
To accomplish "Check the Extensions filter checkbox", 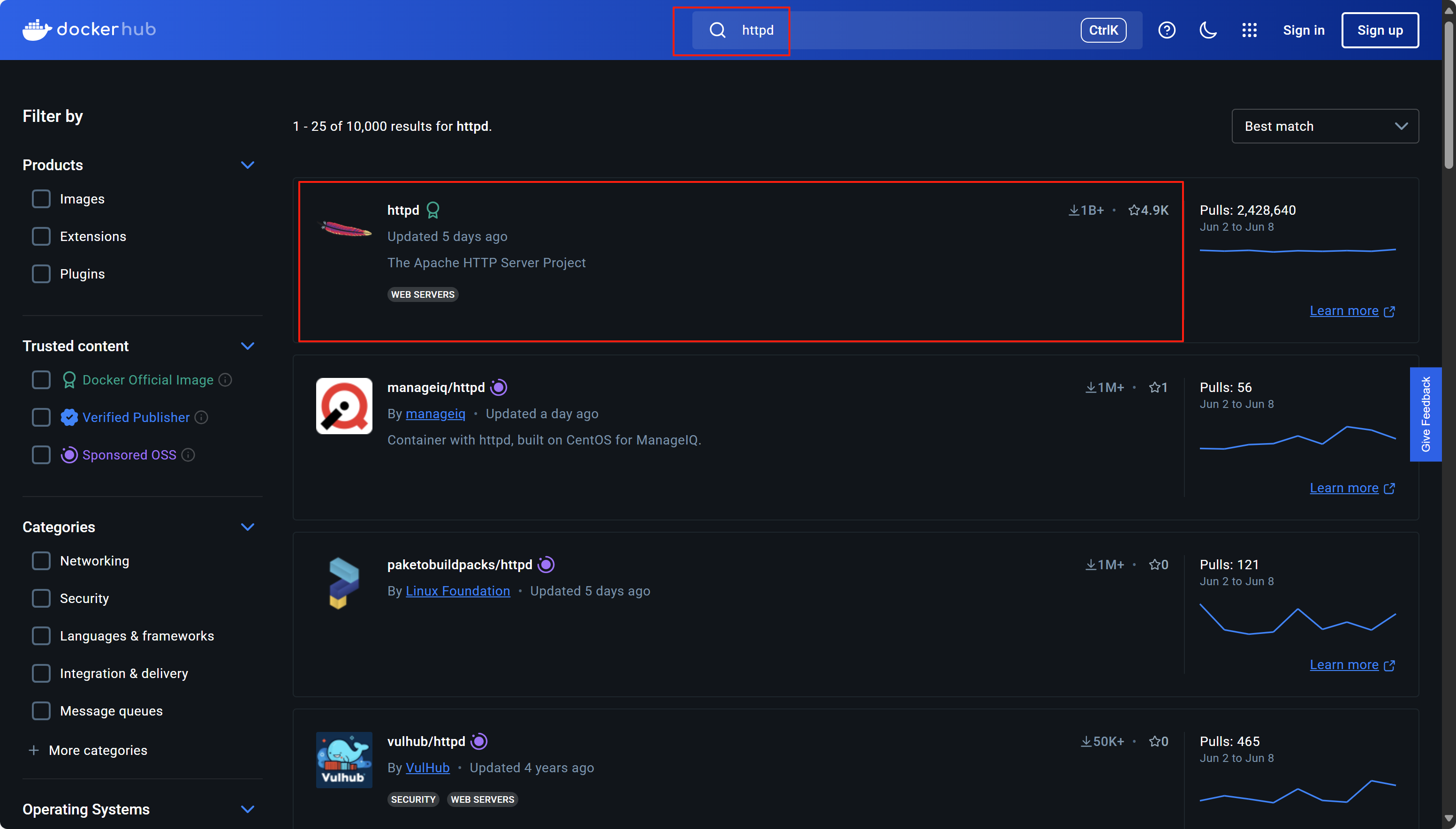I will (x=41, y=236).
